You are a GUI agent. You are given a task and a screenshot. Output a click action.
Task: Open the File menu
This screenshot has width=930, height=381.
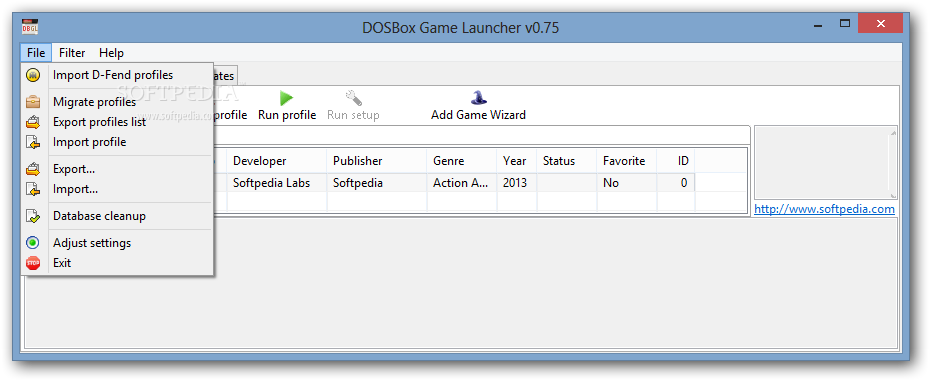pyautogui.click(x=36, y=53)
